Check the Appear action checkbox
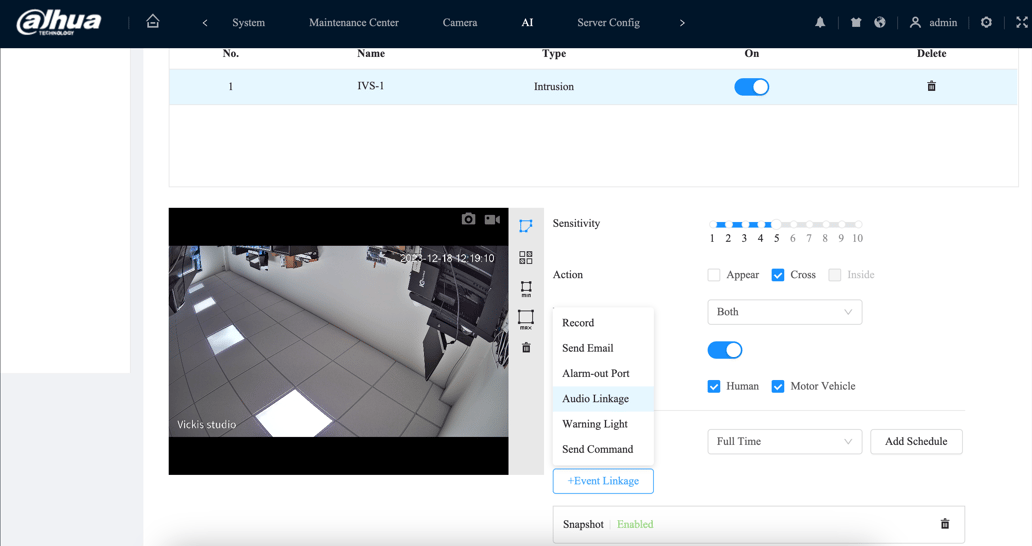The image size is (1032, 546). (714, 275)
